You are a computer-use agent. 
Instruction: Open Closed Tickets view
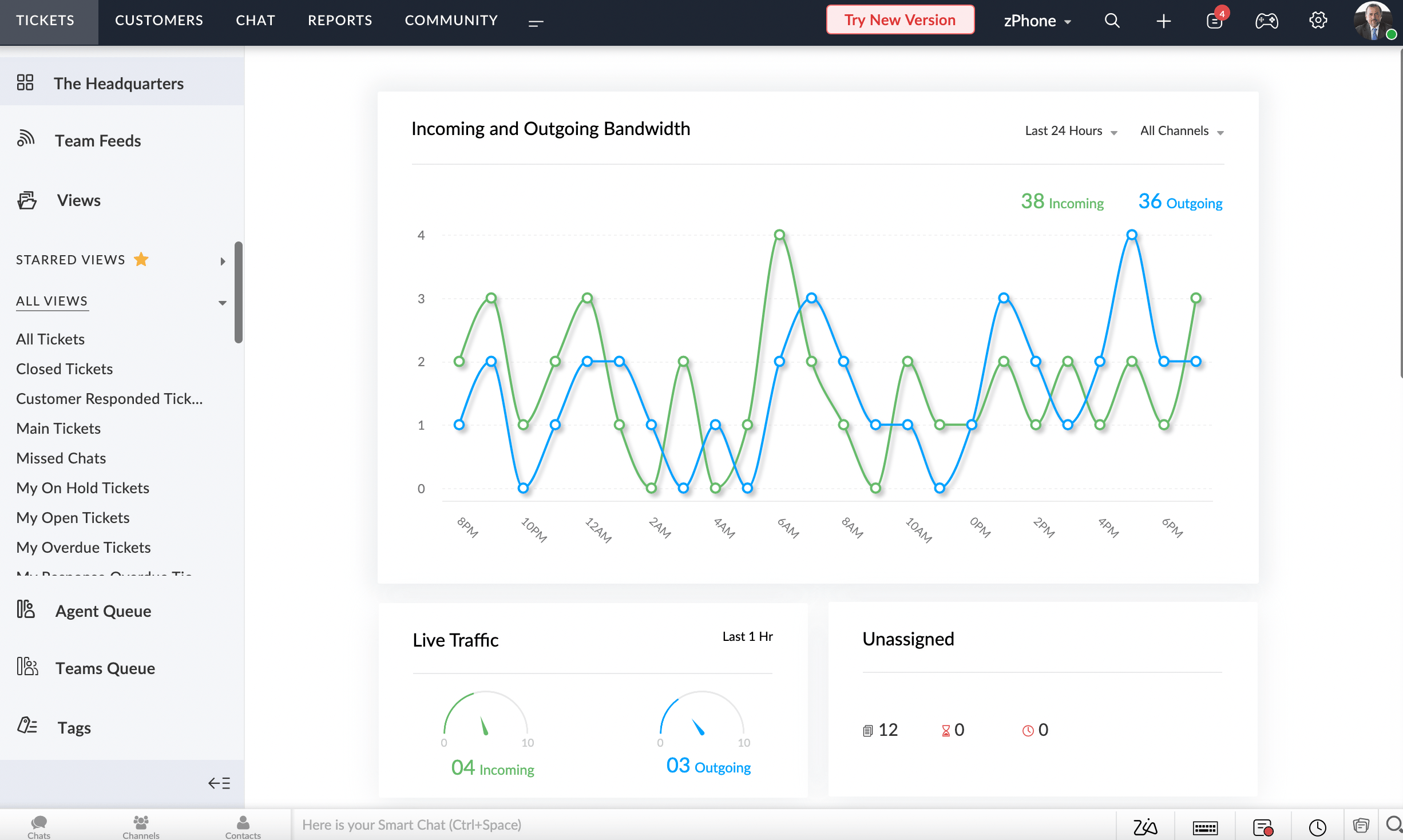(64, 369)
